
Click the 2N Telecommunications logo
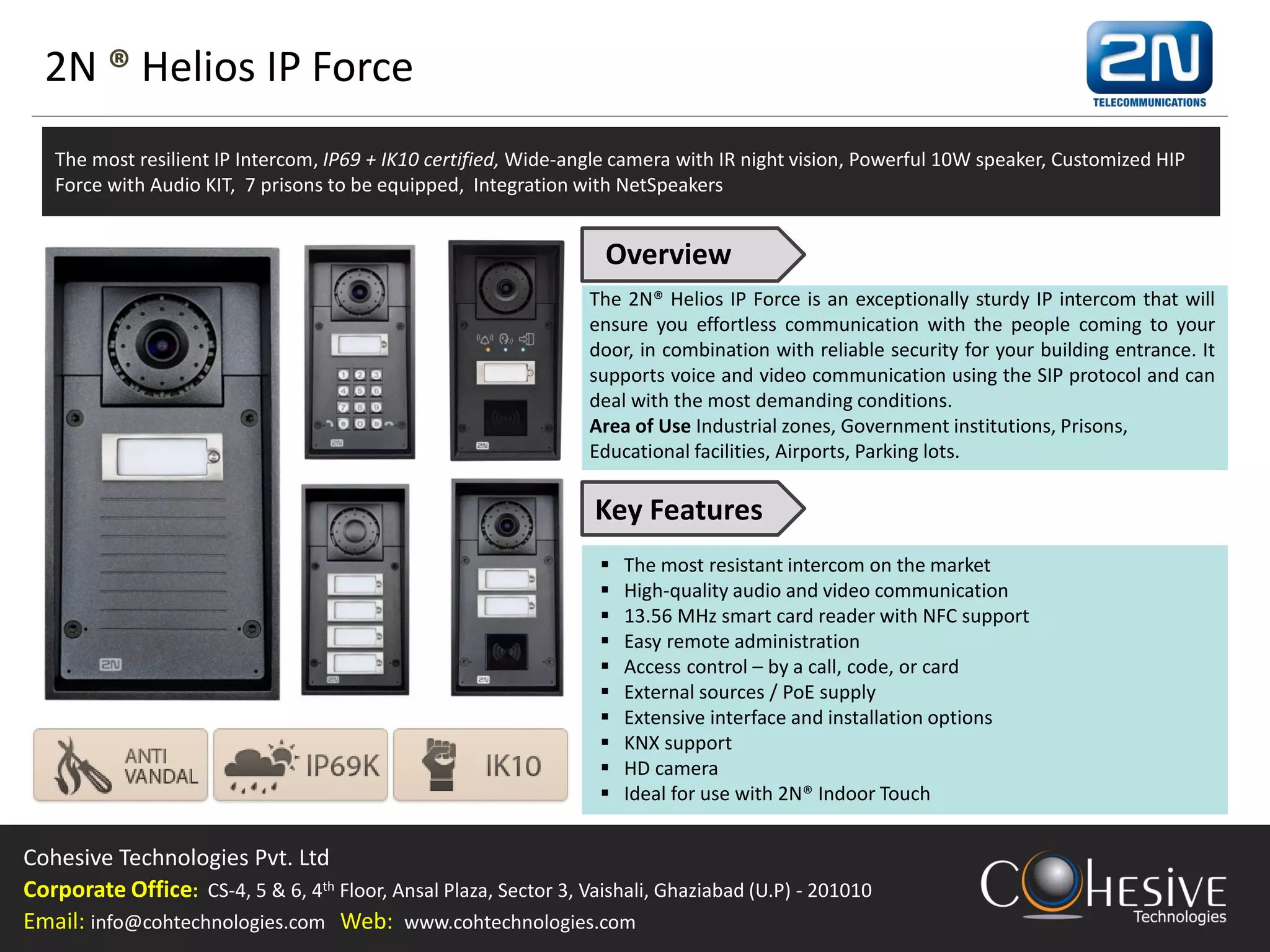click(x=1149, y=64)
